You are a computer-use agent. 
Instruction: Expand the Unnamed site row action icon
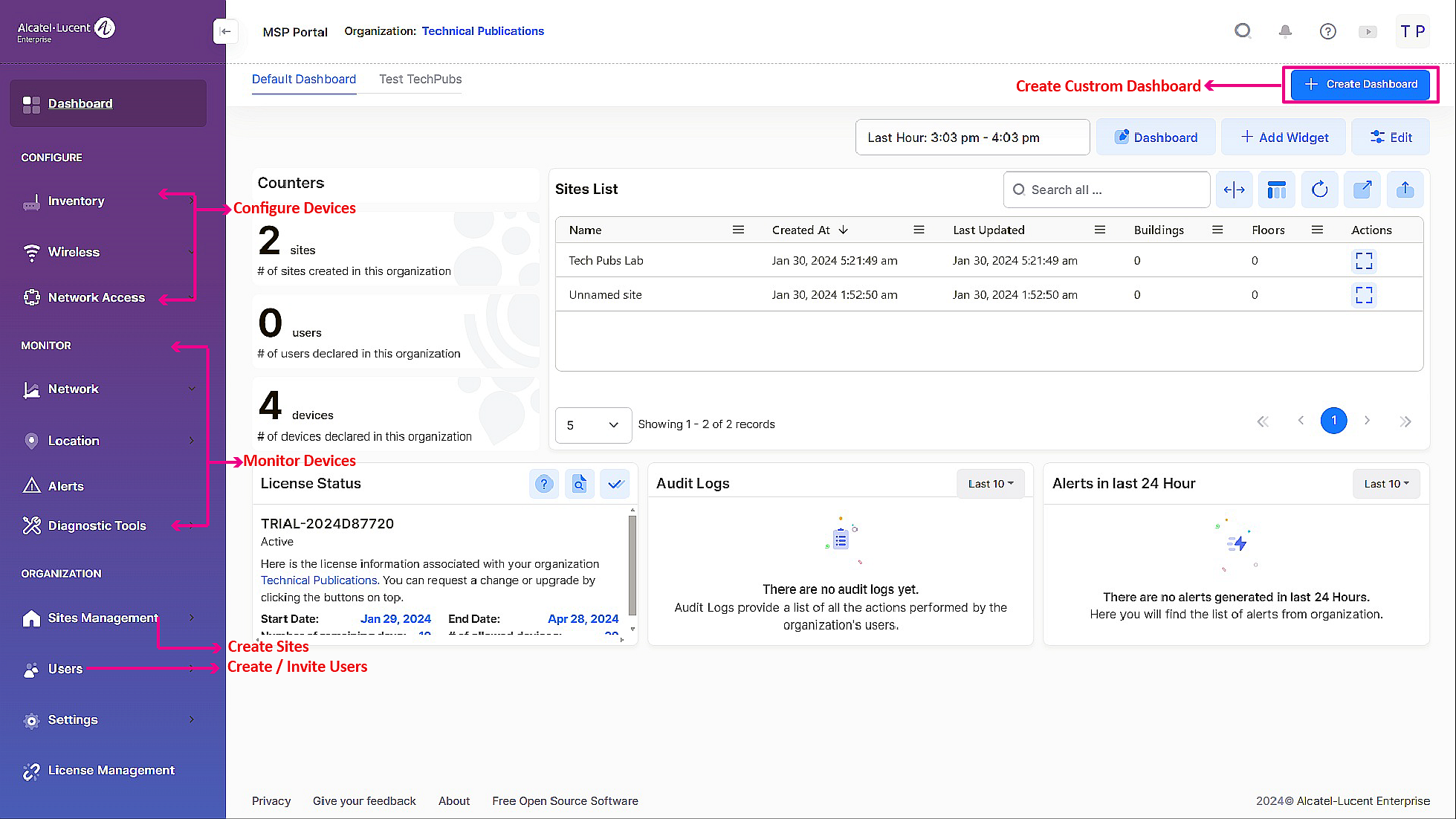[x=1364, y=295]
